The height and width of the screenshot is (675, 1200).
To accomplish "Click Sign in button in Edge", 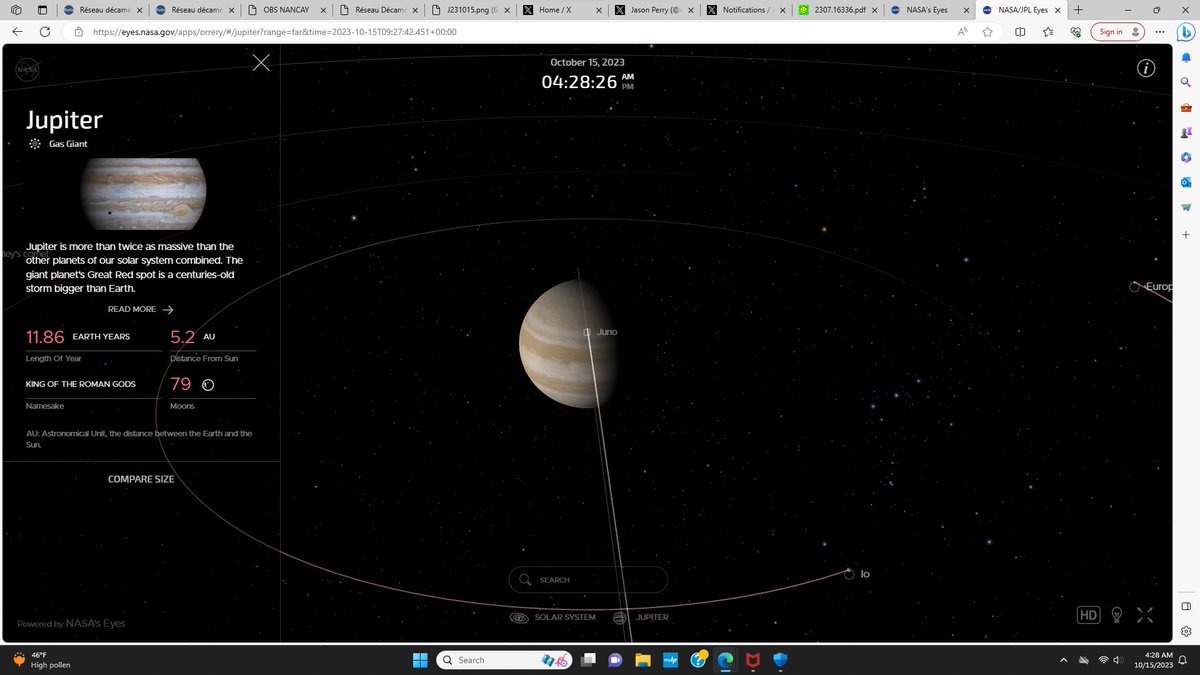I will coord(1118,32).
